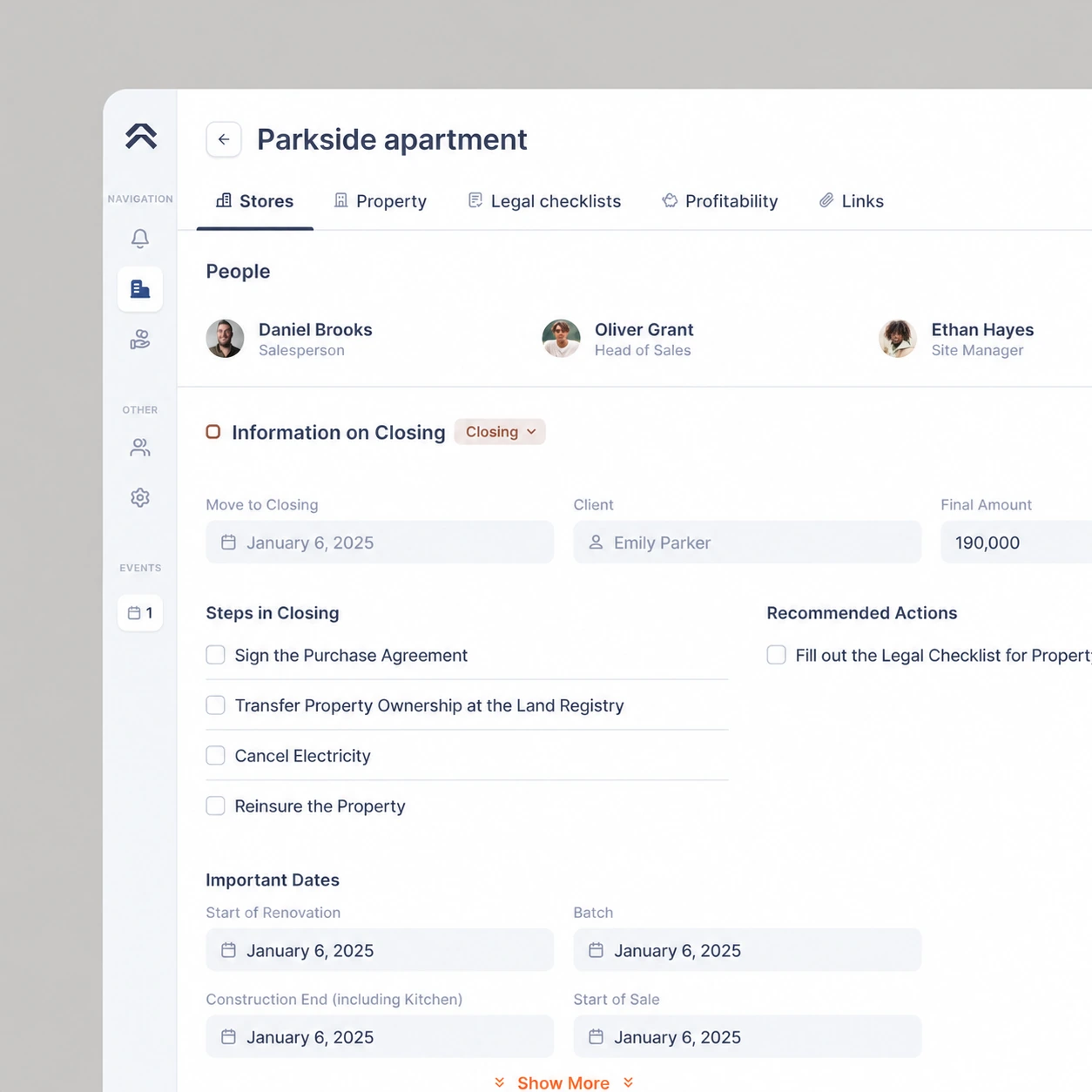Screen dimensions: 1092x1092
Task: Click the Steps in Closing heading
Action: pos(273,613)
